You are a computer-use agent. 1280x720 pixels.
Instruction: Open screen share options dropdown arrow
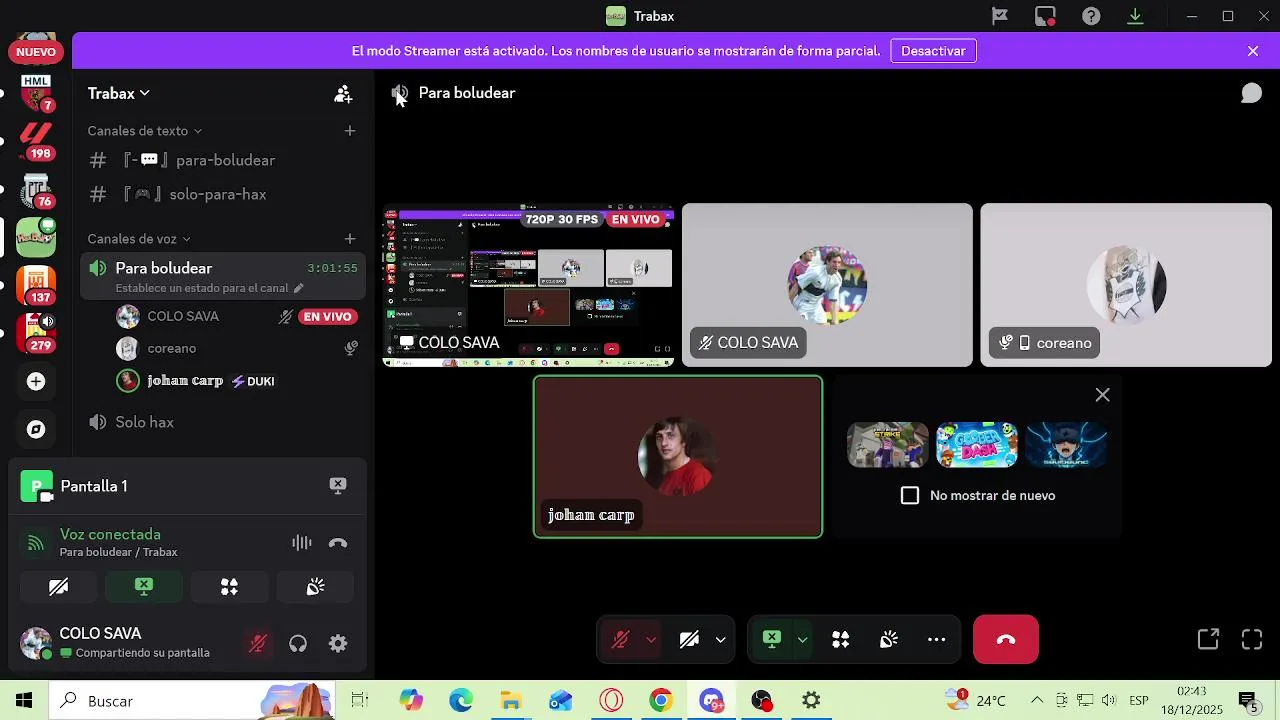coord(802,640)
